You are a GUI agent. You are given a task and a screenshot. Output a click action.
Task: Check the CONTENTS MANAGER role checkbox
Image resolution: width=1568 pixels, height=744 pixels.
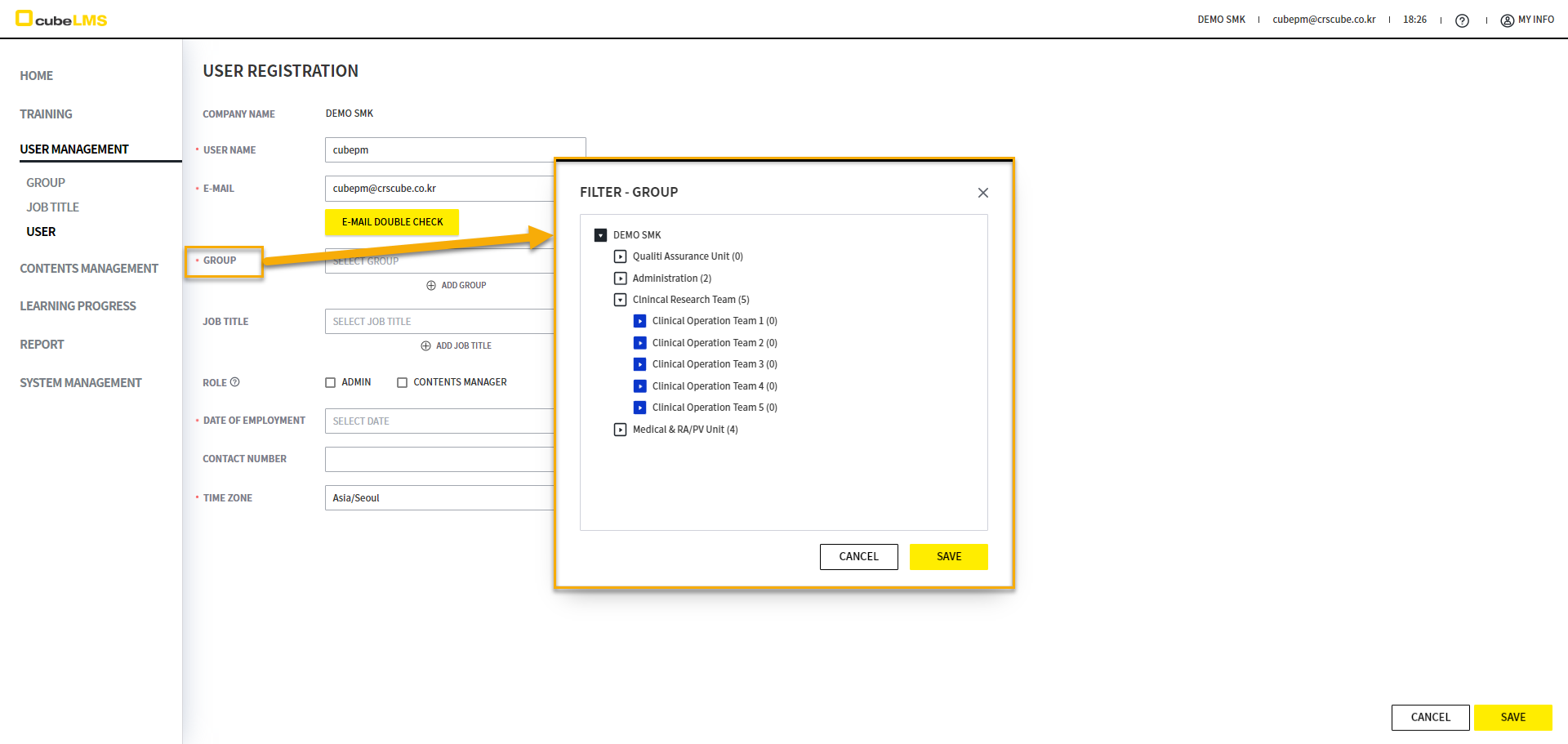402,382
